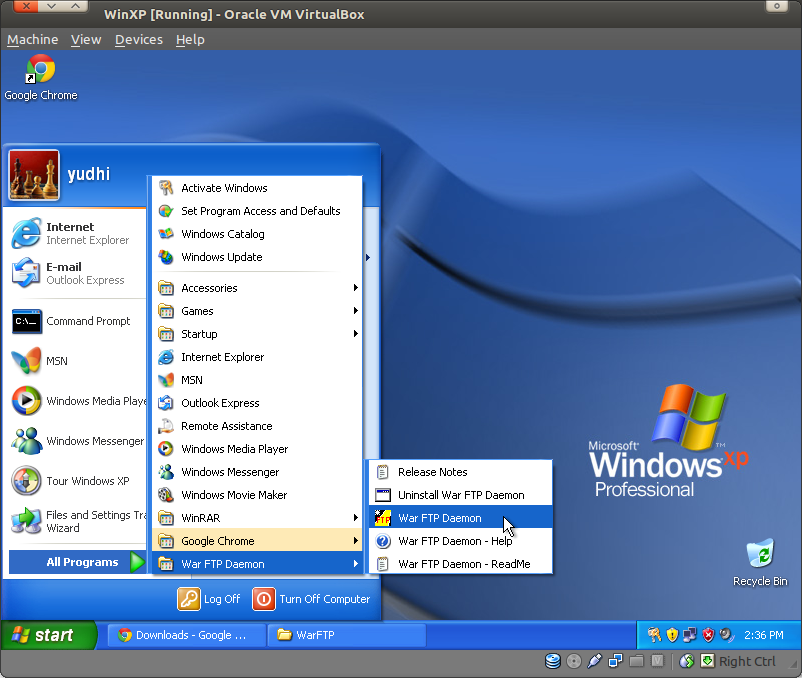Click the Remote Assistance icon
Screen dimensions: 802x678
coord(166,426)
